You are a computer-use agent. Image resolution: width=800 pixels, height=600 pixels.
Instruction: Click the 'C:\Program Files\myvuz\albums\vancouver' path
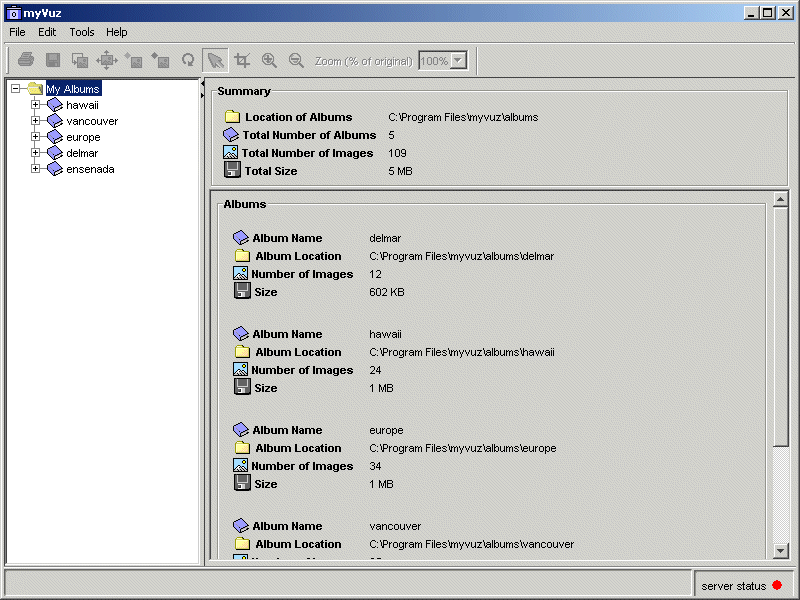click(471, 544)
